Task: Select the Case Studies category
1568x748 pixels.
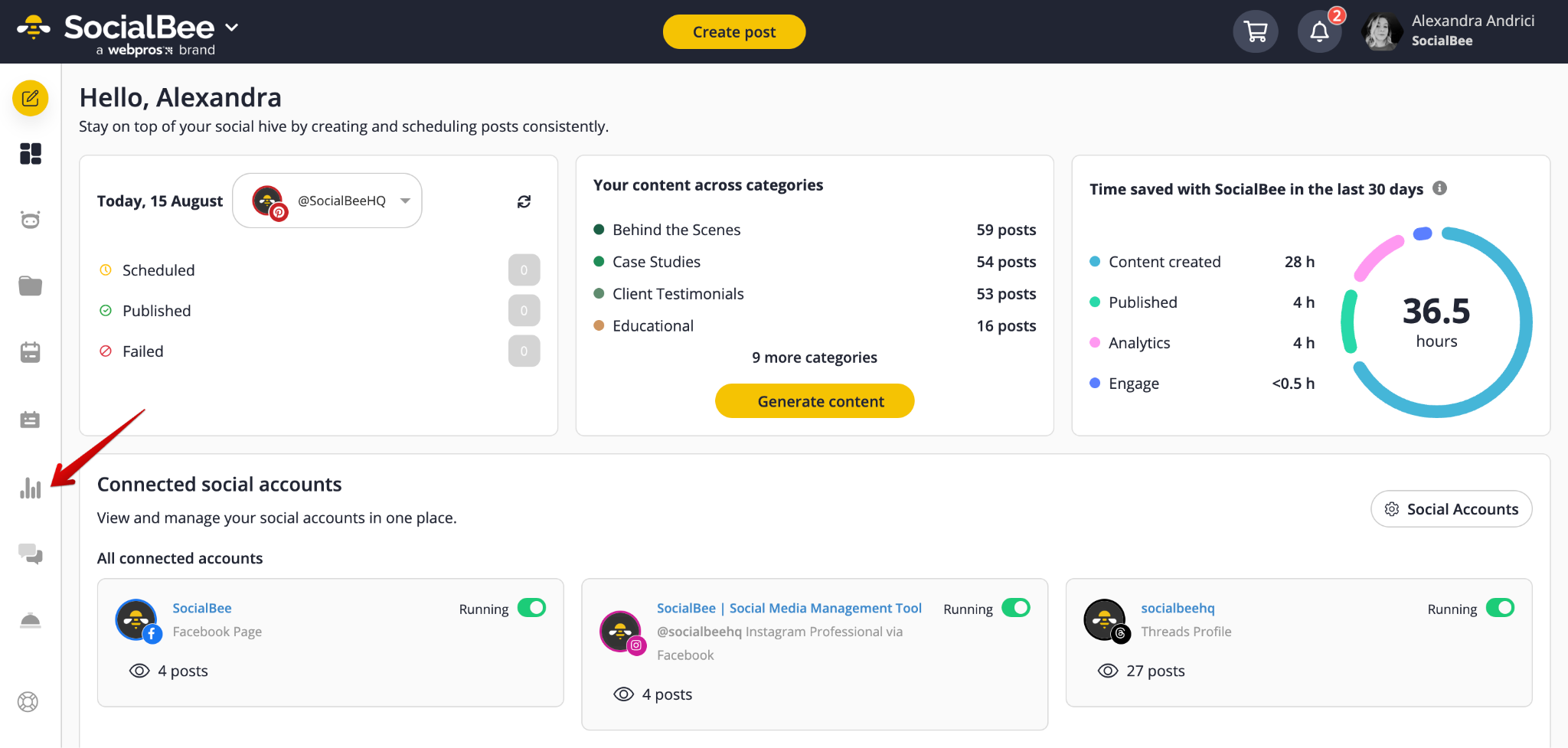Action: coord(656,262)
